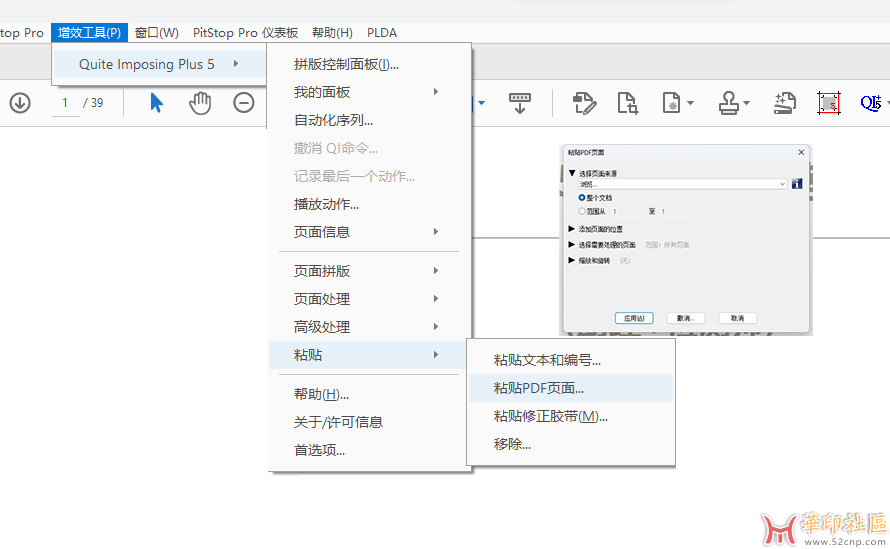Click the current page number field

coord(65,103)
